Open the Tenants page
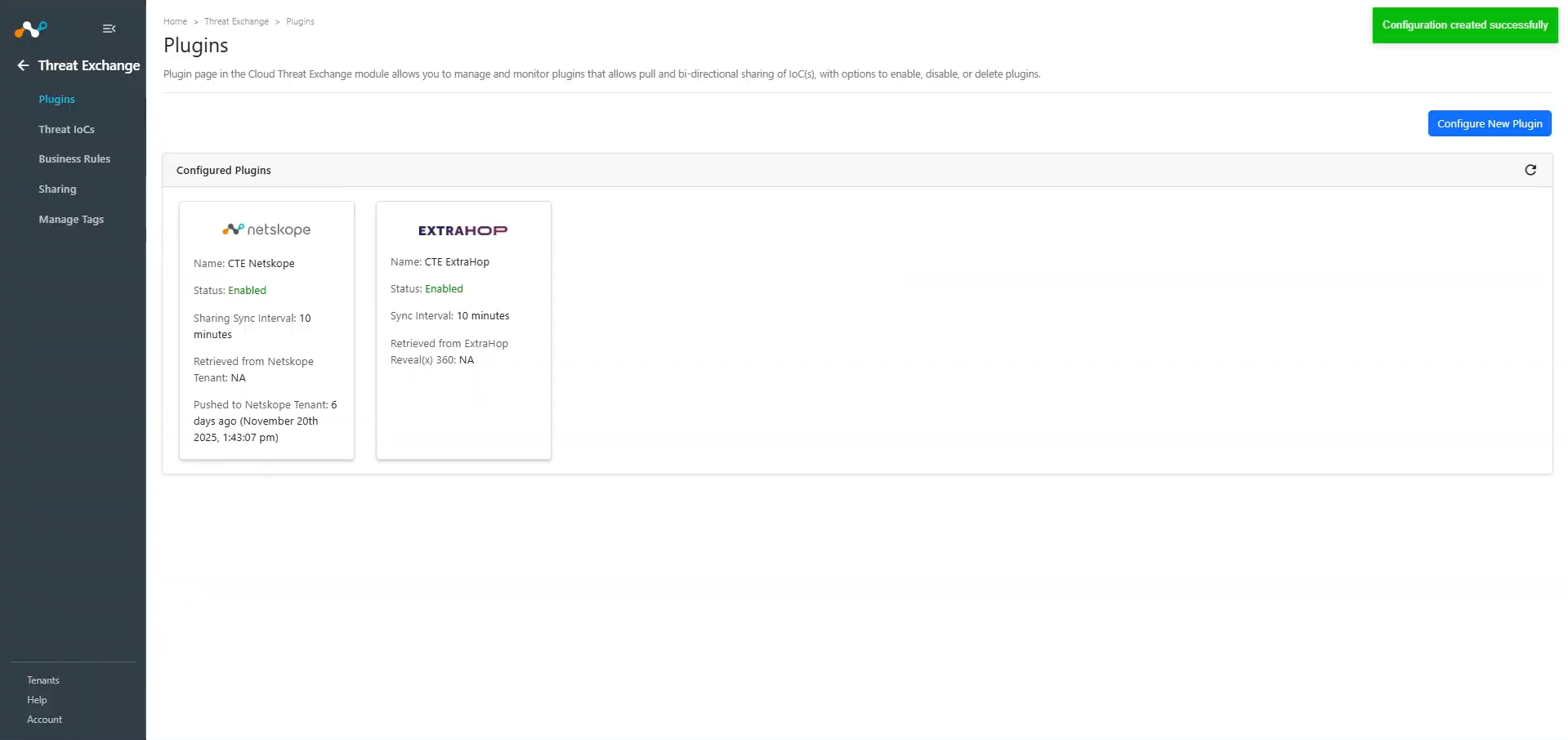Viewport: 1568px width, 740px height. [x=43, y=680]
